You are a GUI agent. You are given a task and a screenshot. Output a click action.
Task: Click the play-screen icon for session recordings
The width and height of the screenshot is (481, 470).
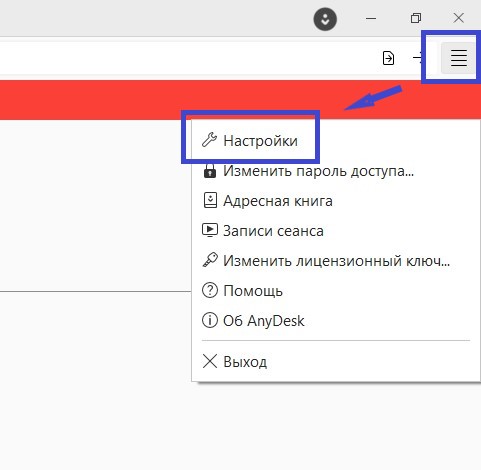click(x=210, y=230)
